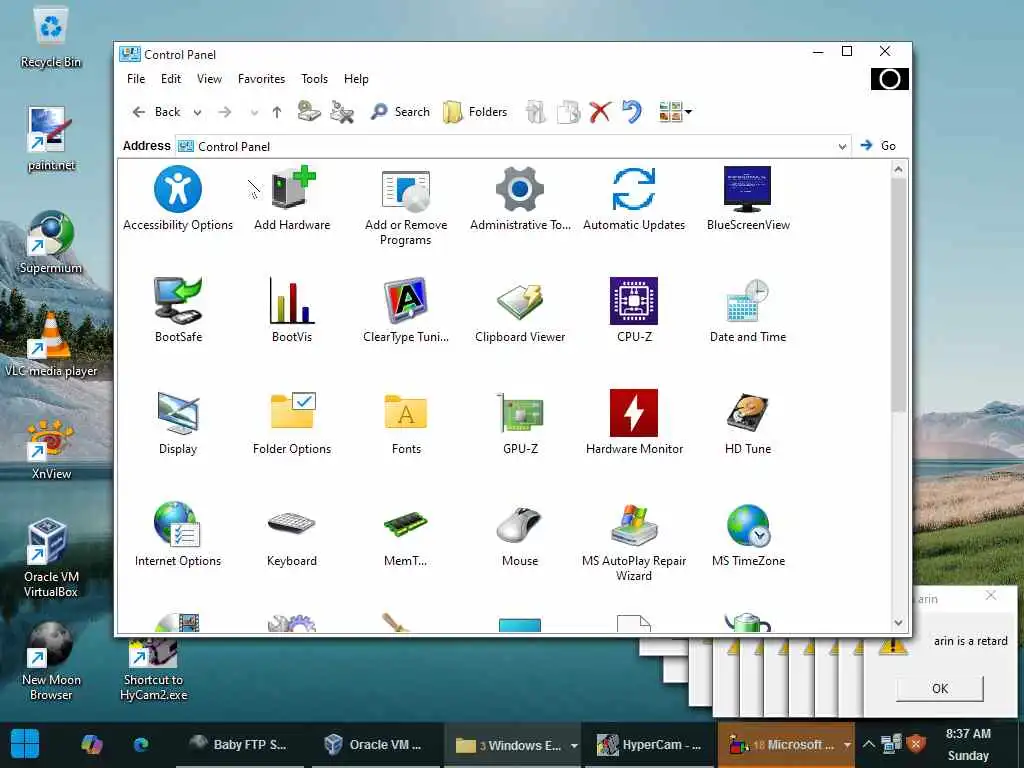
Task: Click the blue Undo toolbar icon
Action: (x=632, y=112)
